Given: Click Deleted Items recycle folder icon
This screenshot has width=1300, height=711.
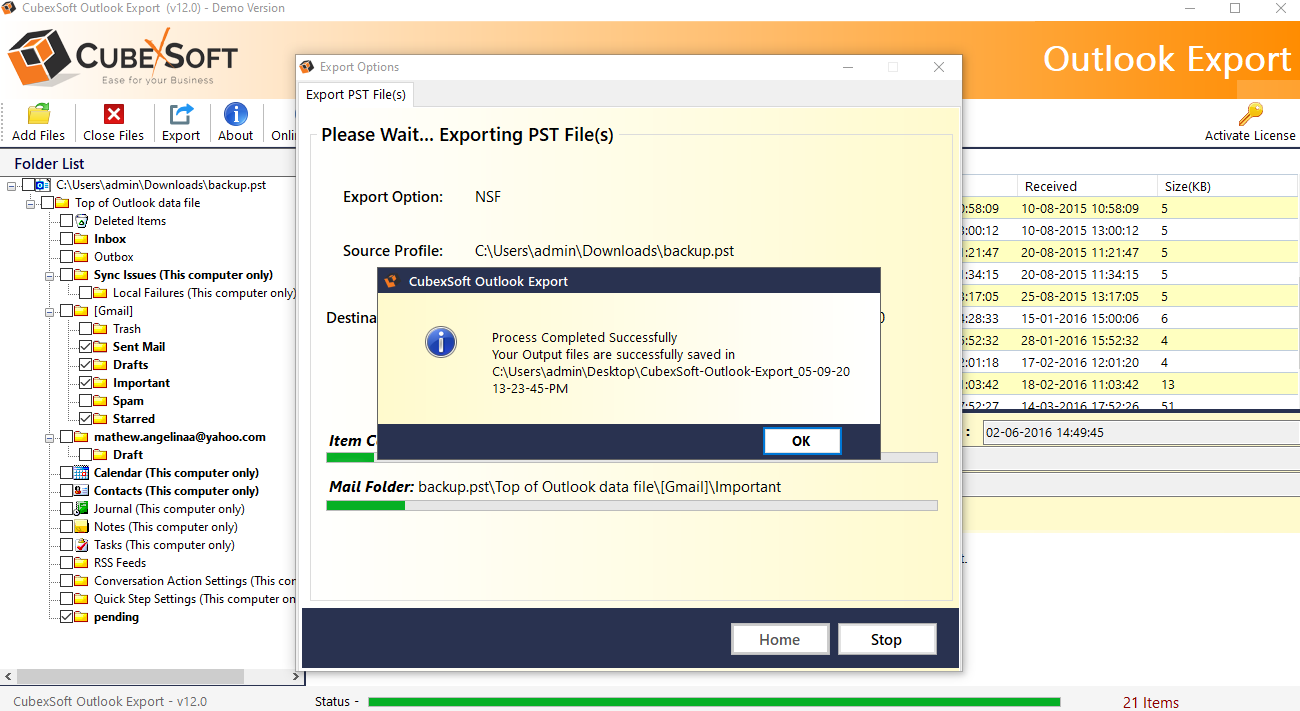Looking at the screenshot, I should tap(82, 221).
